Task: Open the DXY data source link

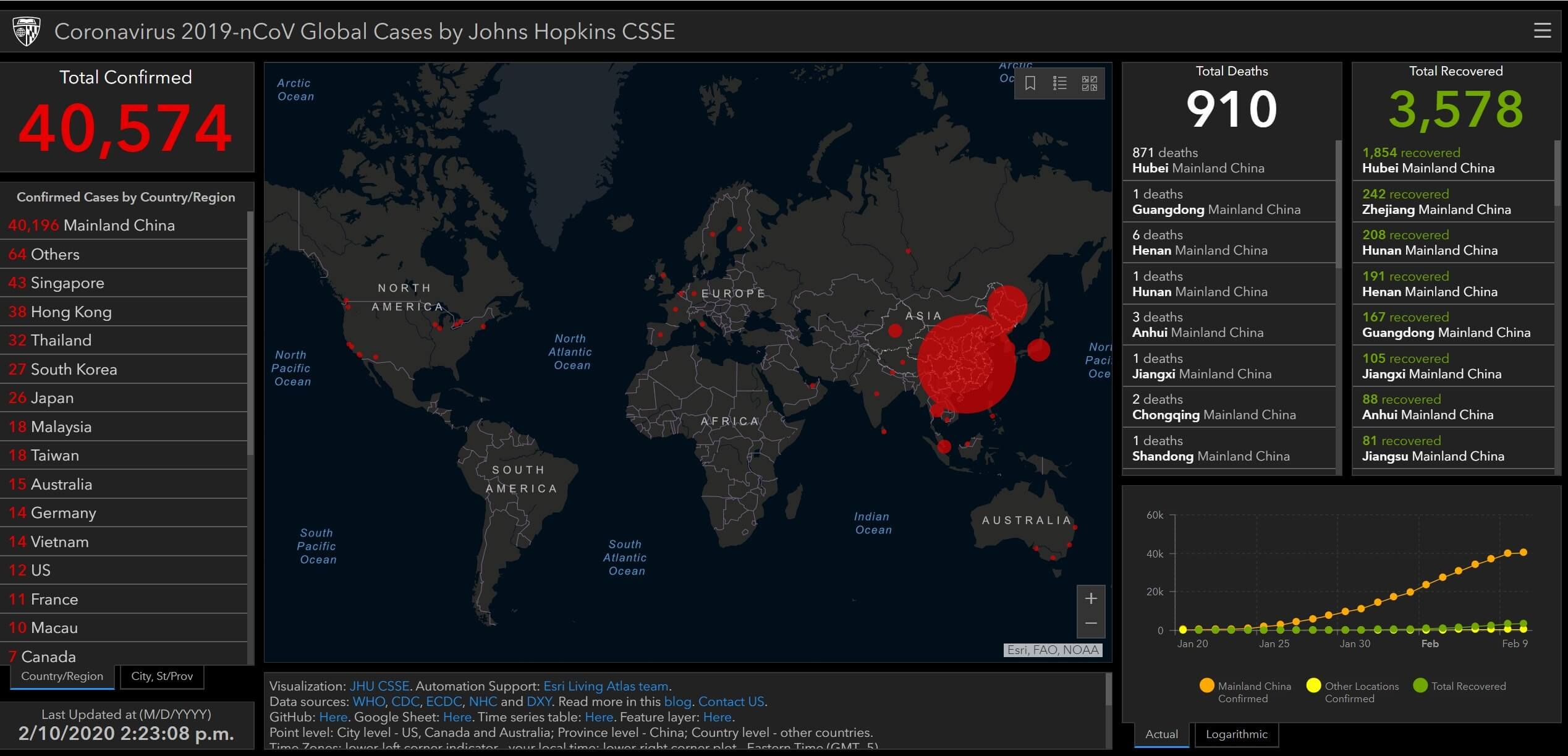Action: (539, 702)
